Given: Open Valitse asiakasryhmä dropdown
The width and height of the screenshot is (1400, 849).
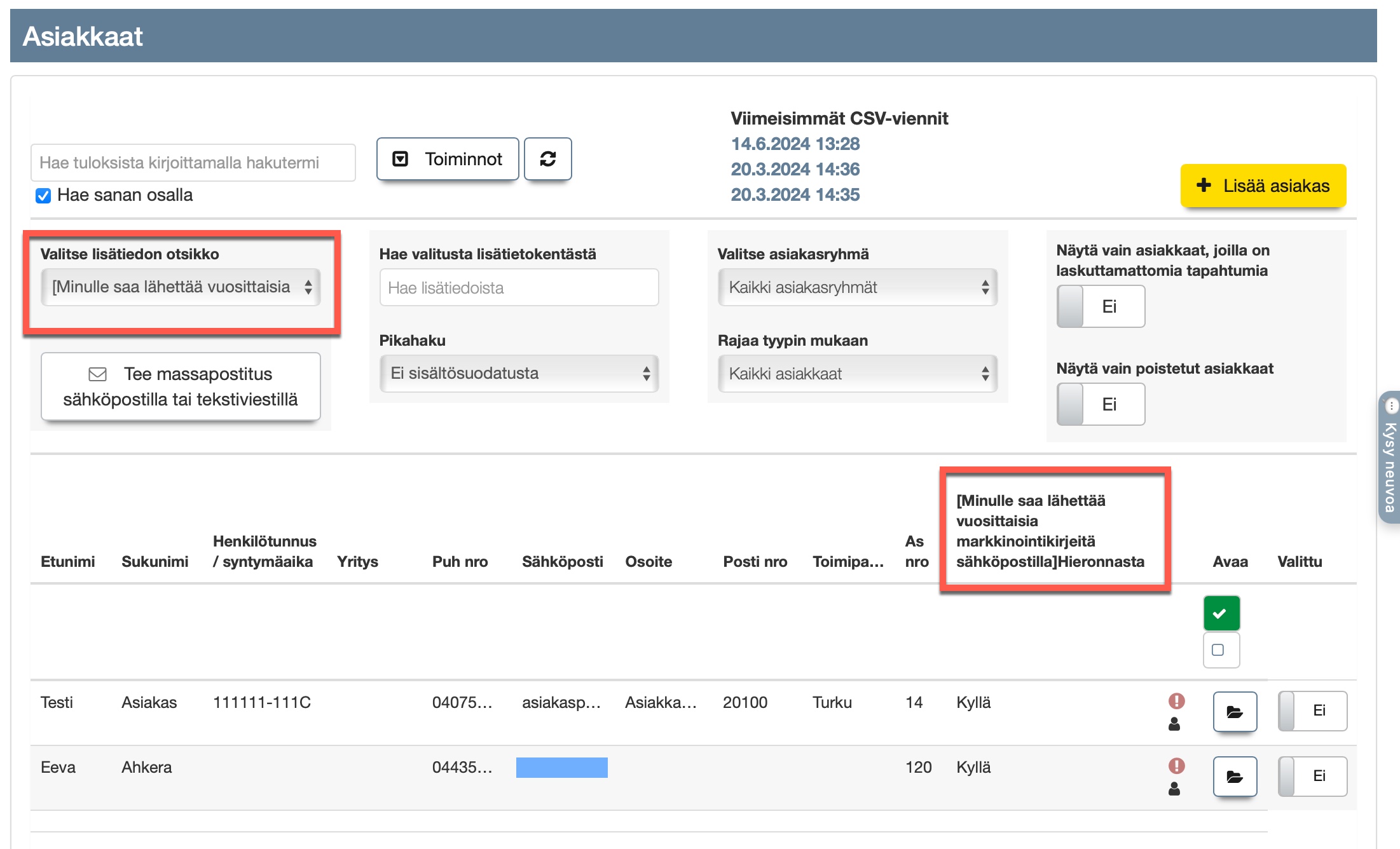Looking at the screenshot, I should tap(857, 287).
